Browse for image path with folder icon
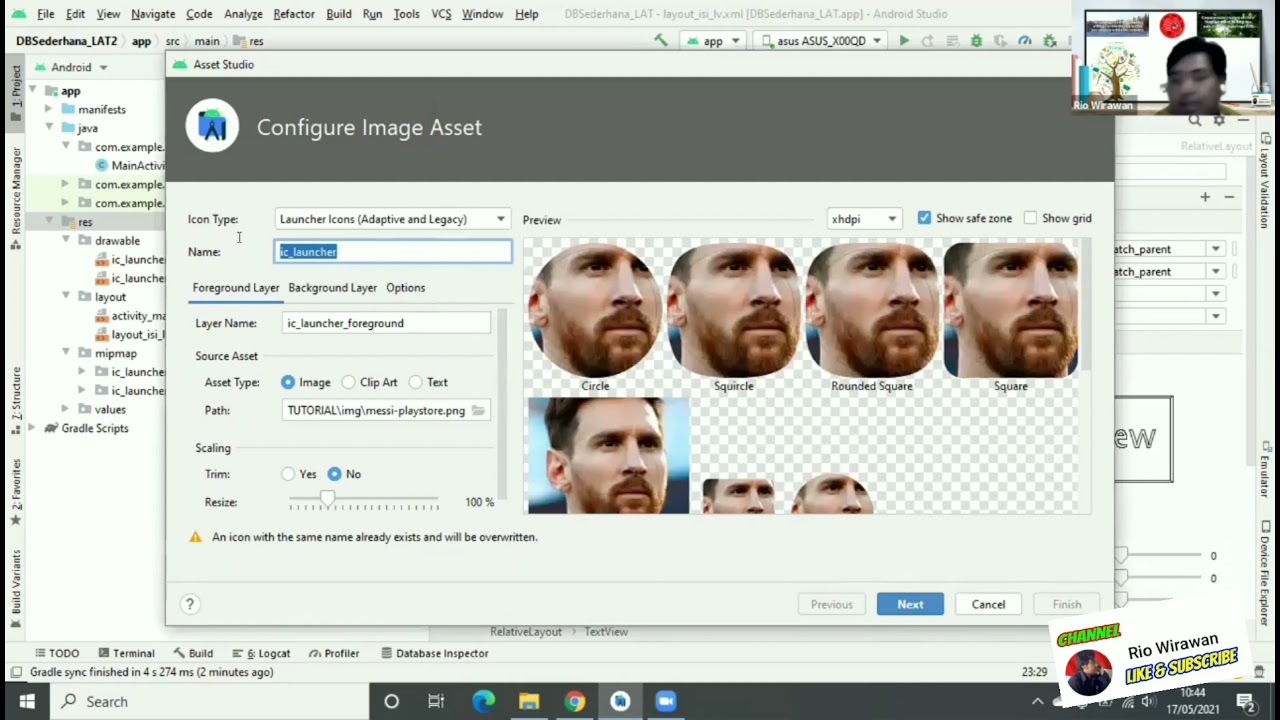 [x=478, y=411]
